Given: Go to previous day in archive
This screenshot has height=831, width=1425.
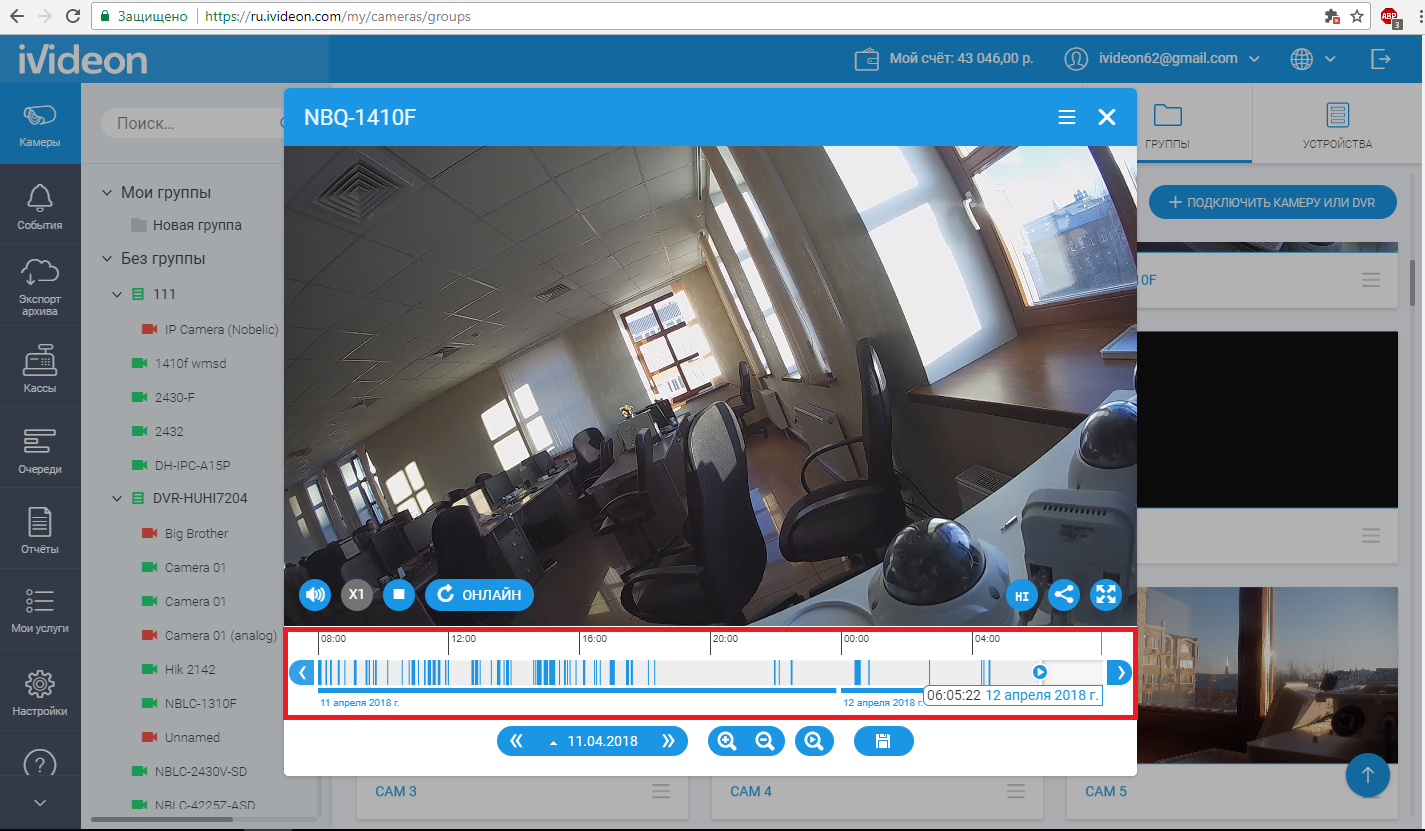Looking at the screenshot, I should coord(516,742).
